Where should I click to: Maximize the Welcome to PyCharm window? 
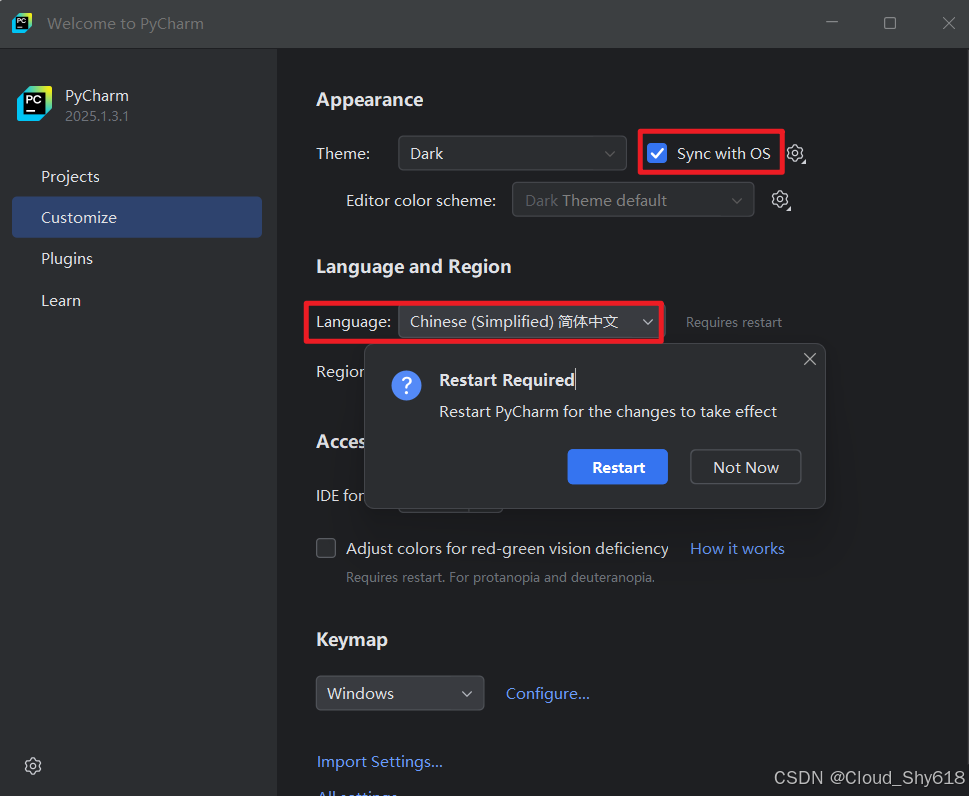click(890, 23)
